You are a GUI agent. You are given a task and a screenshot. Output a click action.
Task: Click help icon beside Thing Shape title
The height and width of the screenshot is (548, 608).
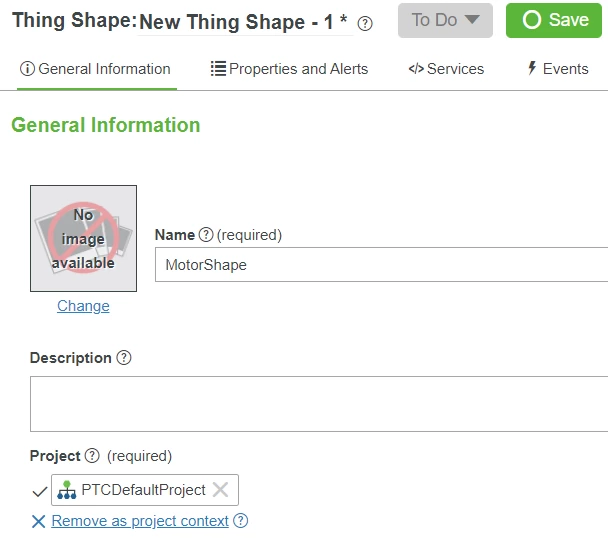pos(365,24)
